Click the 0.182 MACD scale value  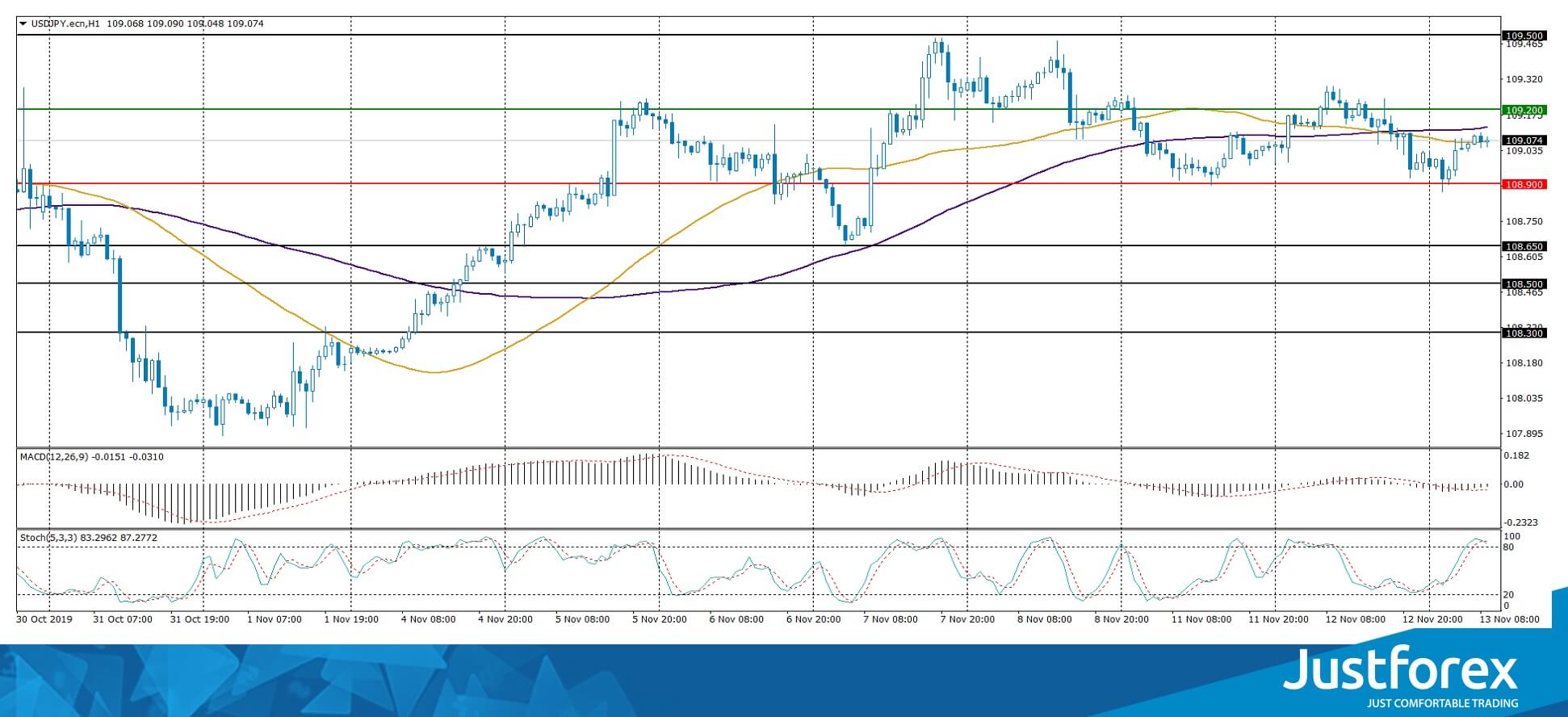pos(1517,456)
